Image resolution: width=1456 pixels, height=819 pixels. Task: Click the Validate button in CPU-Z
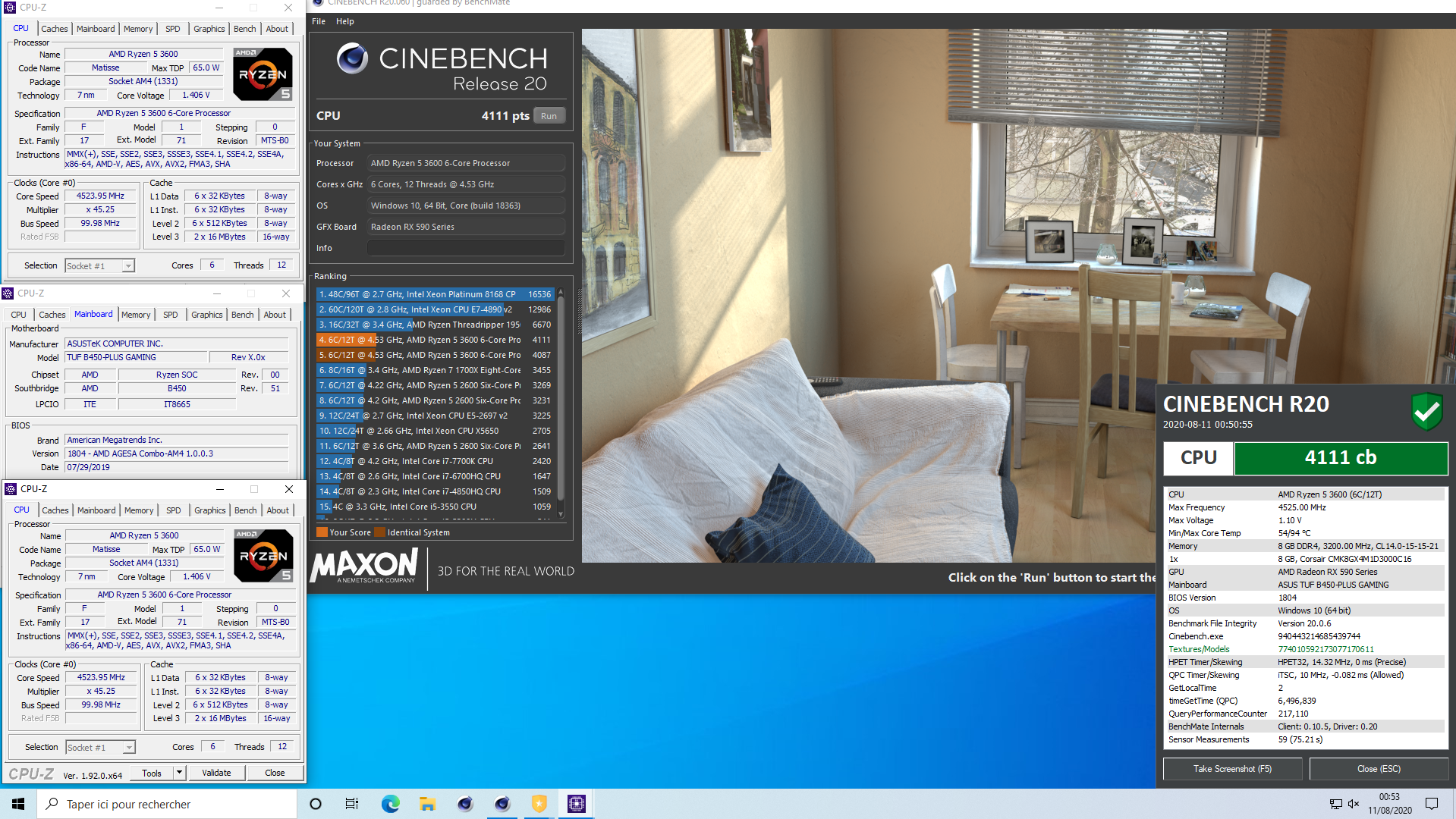pyautogui.click(x=216, y=773)
